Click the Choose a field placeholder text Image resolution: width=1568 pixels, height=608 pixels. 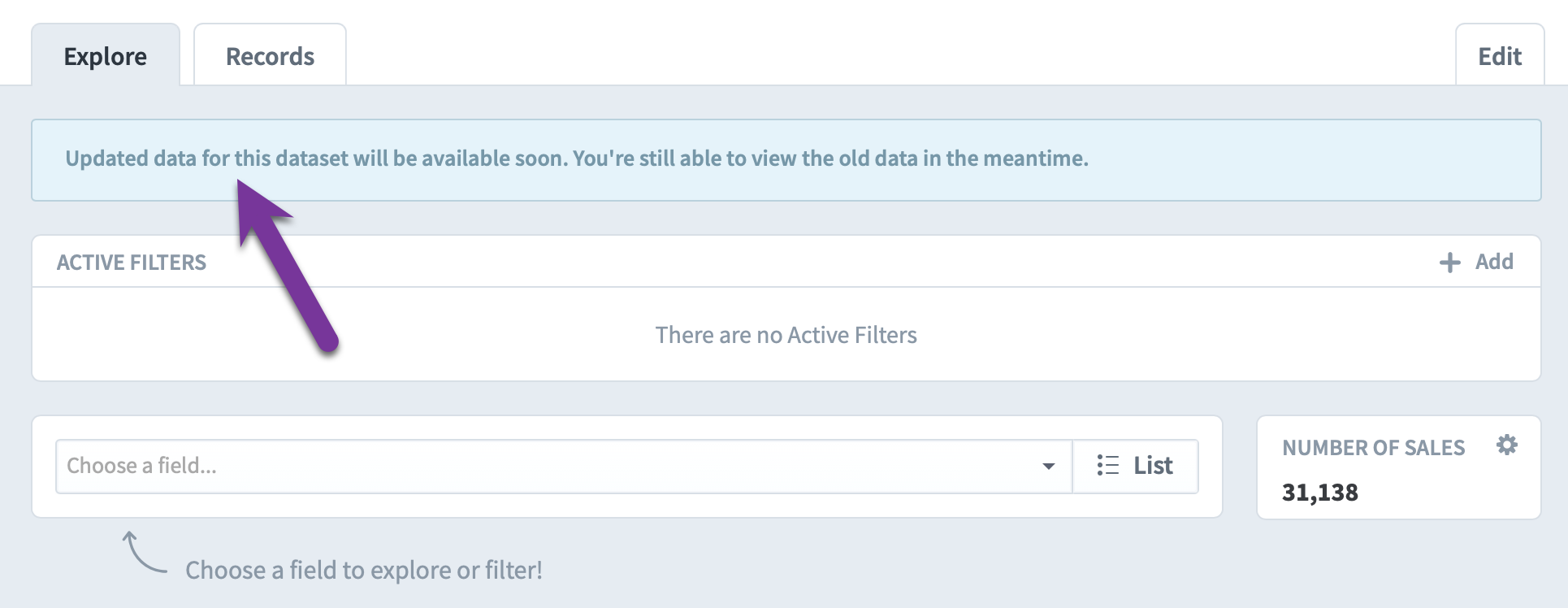(x=141, y=466)
